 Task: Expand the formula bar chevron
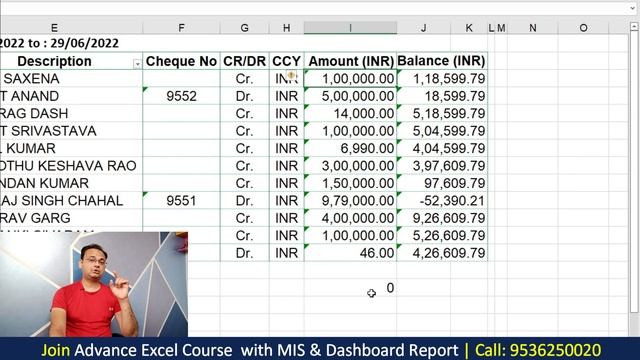[x=633, y=8]
